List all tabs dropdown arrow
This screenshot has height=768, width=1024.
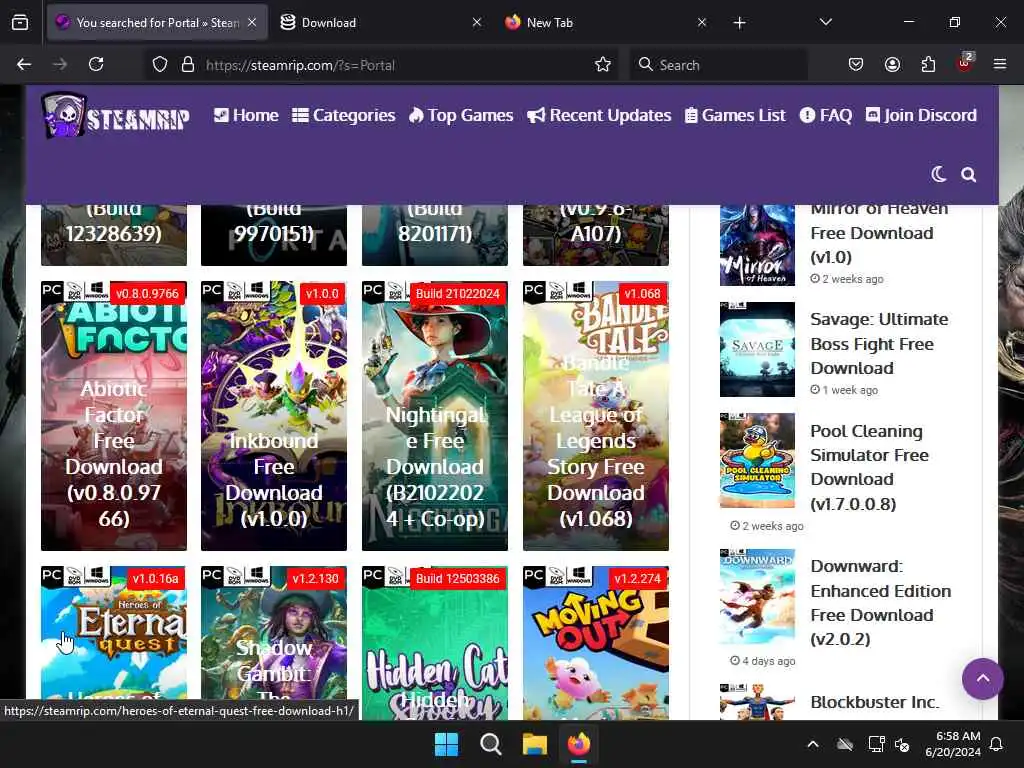pos(825,23)
